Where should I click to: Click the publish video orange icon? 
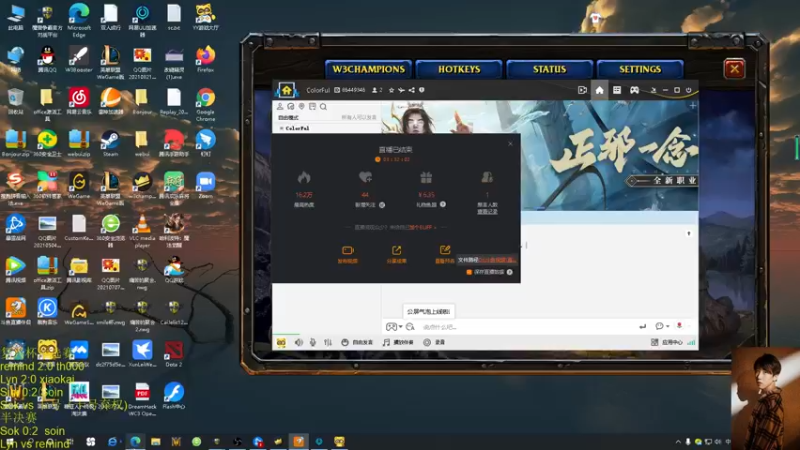[347, 251]
